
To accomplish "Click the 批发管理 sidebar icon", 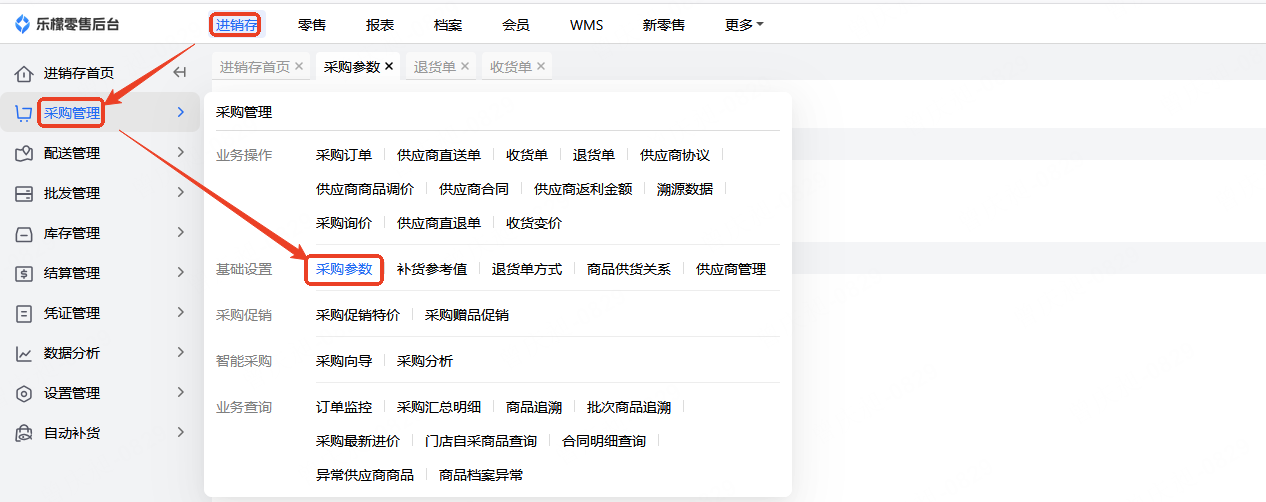I will 24,193.
